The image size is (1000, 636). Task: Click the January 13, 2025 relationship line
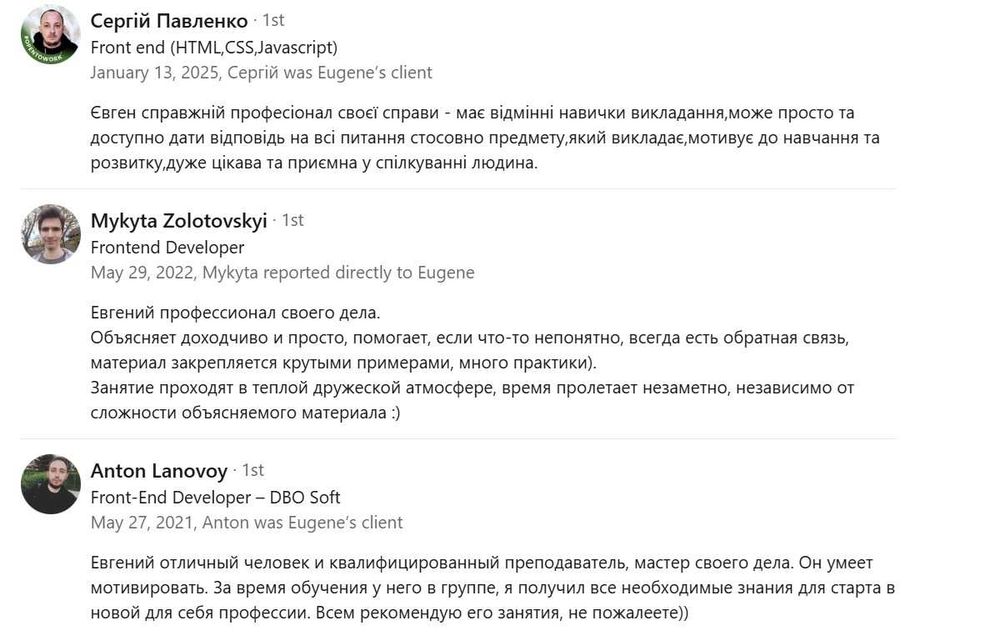[261, 72]
